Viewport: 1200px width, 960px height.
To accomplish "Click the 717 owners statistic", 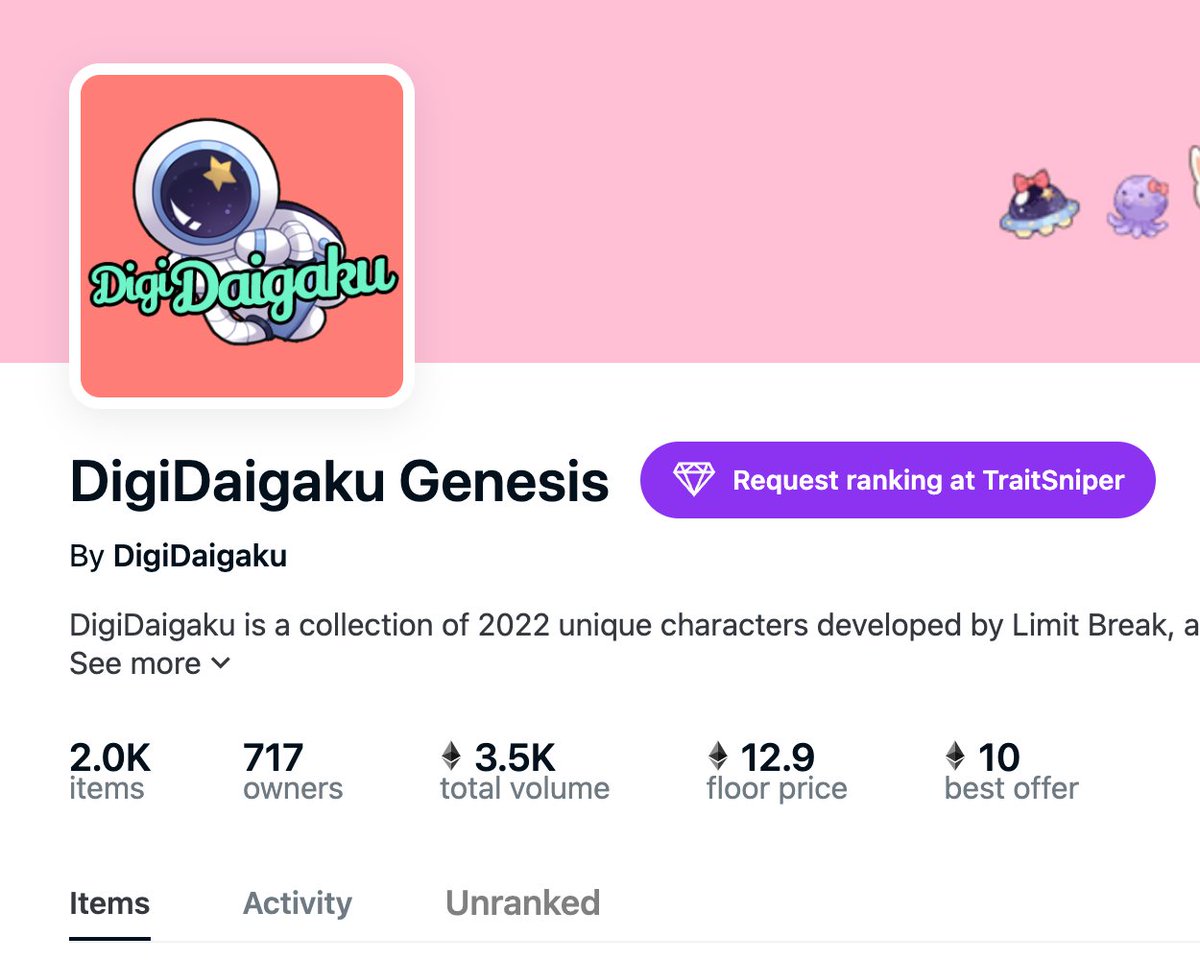I will (x=293, y=771).
